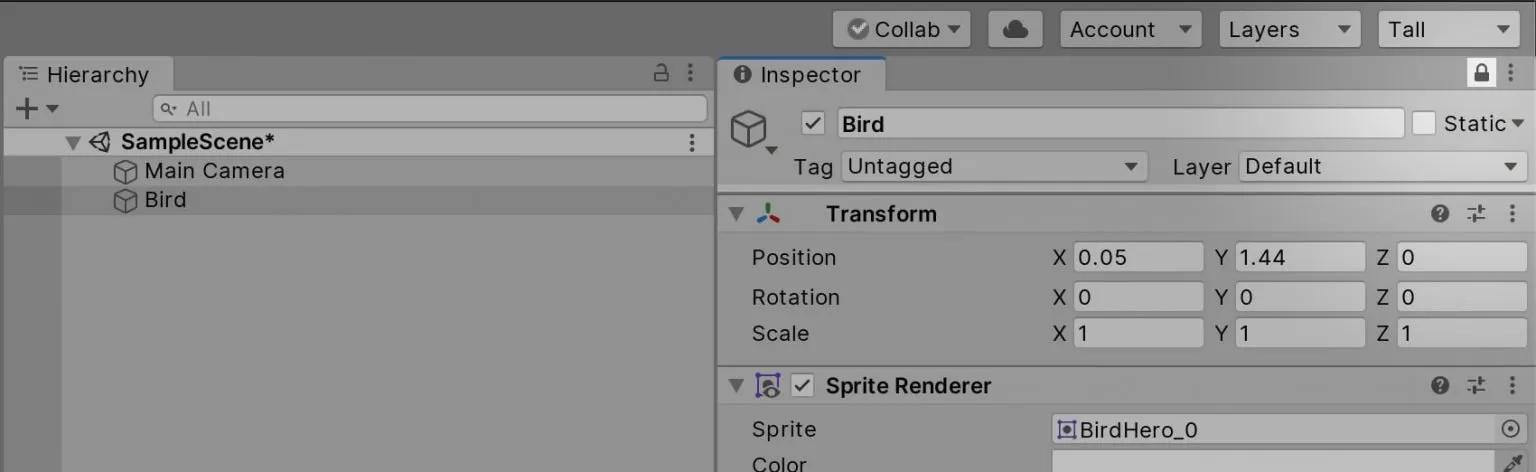Viewport: 1536px width, 472px height.
Task: Open Transform component help icon
Action: click(x=1440, y=213)
